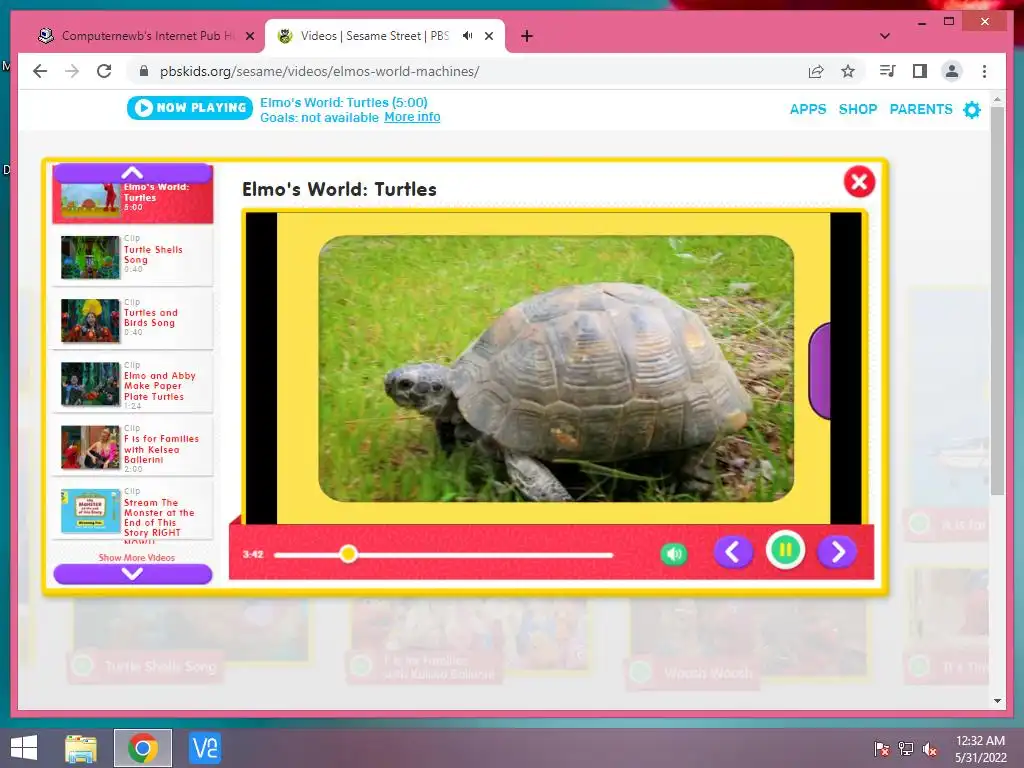
Task: Close the video player overlay
Action: coord(859,182)
